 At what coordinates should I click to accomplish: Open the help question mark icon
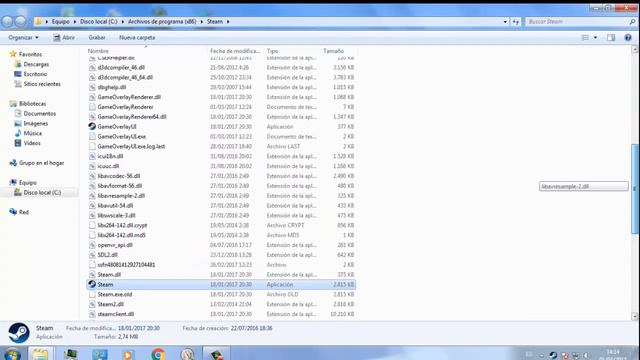pyautogui.click(x=628, y=38)
